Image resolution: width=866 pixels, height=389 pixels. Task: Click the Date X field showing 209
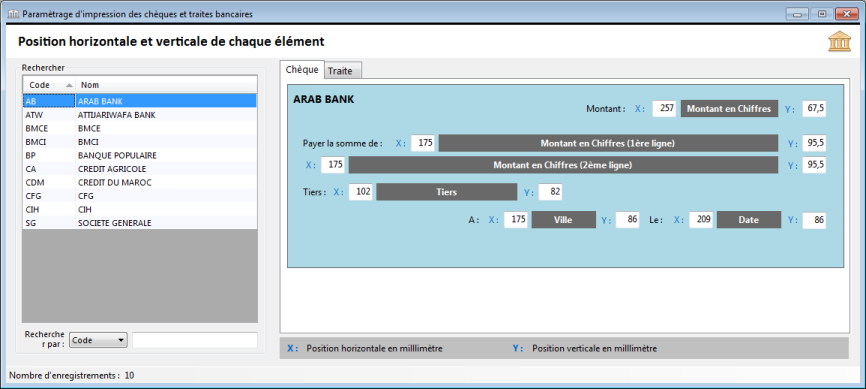pos(701,219)
